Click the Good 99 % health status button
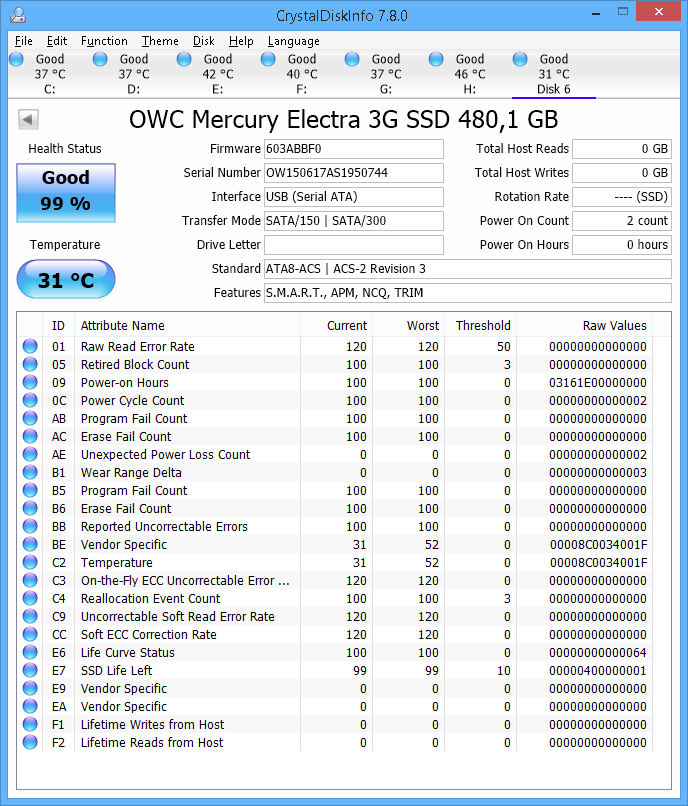 [x=66, y=191]
